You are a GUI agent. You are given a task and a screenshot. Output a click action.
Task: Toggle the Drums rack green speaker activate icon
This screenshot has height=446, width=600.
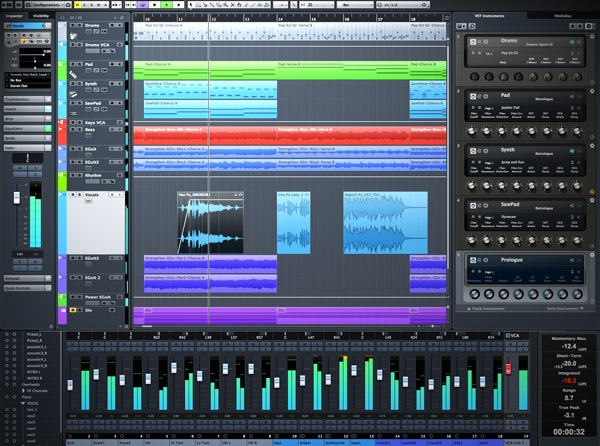572,42
